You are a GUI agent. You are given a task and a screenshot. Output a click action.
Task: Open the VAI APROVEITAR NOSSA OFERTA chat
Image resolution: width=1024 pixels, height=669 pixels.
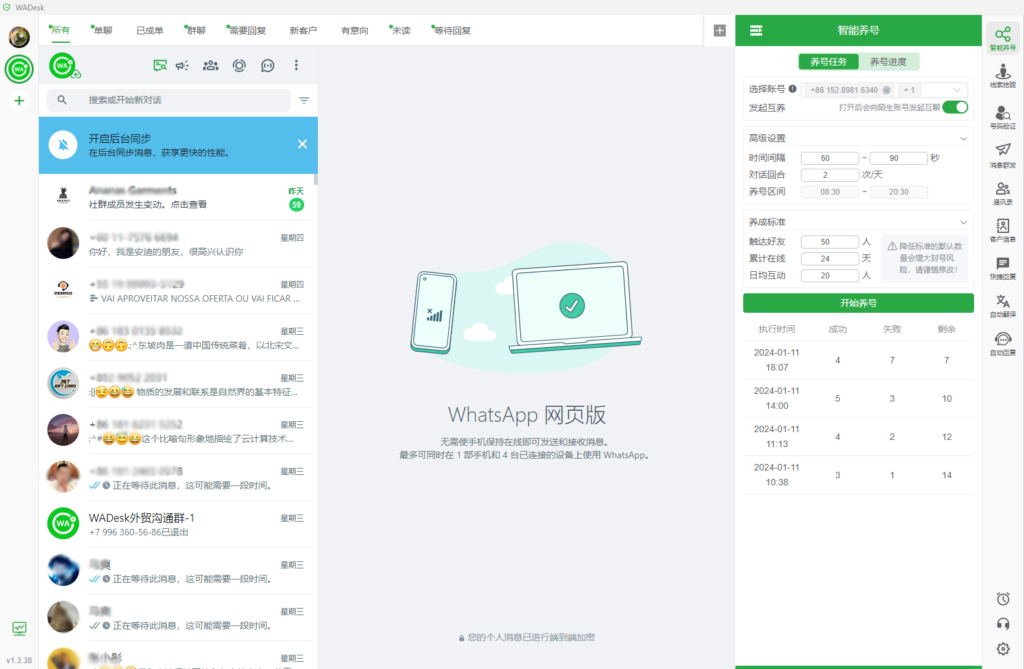pos(178,291)
